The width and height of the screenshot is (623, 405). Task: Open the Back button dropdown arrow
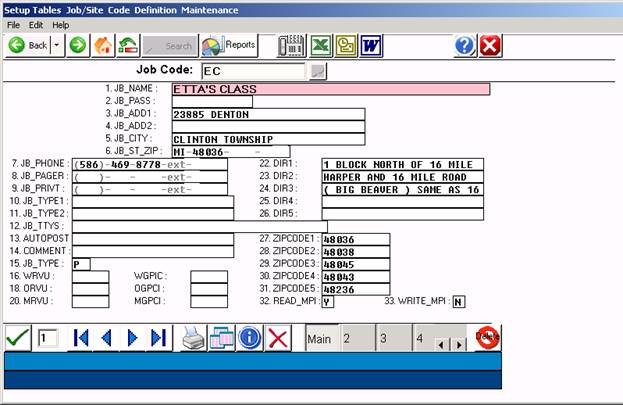(56, 45)
